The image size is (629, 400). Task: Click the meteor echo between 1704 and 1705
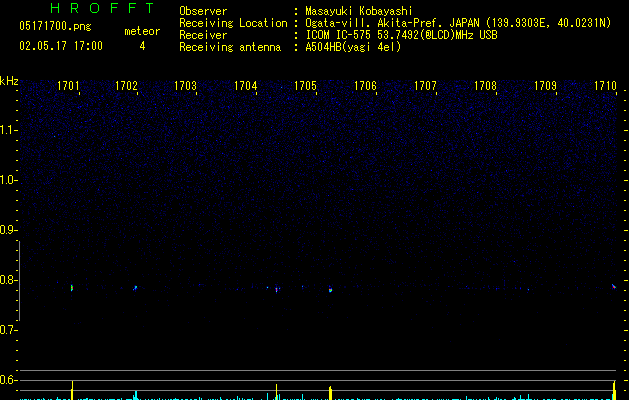click(x=276, y=289)
